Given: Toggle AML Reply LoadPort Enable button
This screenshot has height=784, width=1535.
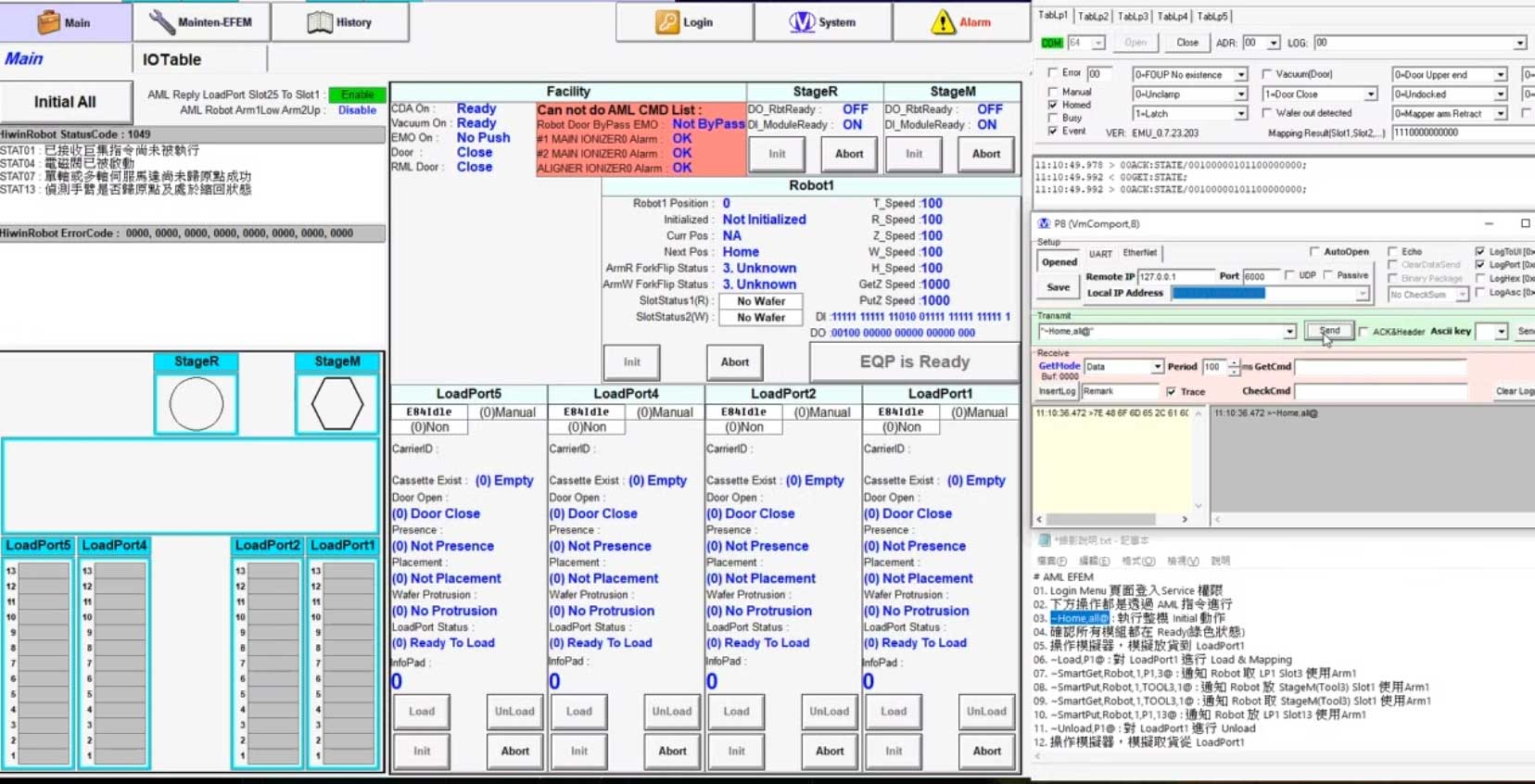Looking at the screenshot, I should click(357, 95).
